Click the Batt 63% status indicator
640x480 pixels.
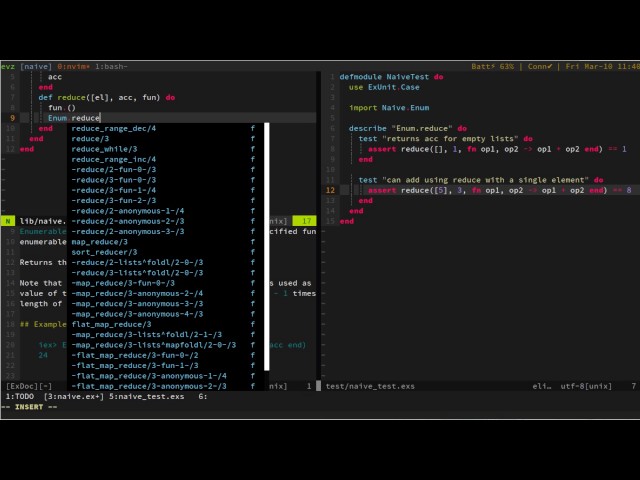pos(493,67)
